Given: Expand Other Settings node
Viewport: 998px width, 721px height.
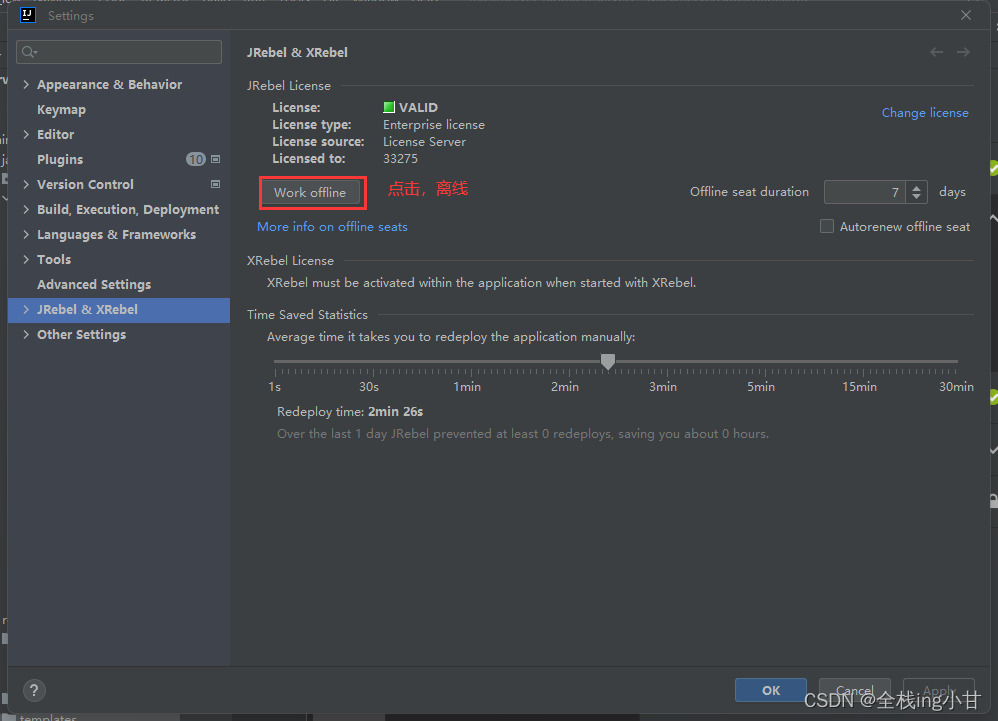Looking at the screenshot, I should [x=26, y=334].
